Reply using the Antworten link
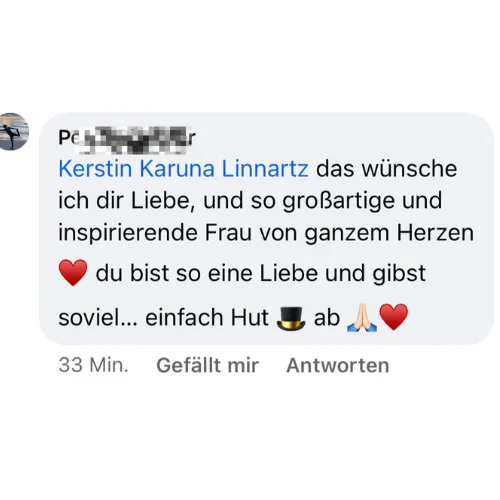This screenshot has height=500, width=500. 338,365
